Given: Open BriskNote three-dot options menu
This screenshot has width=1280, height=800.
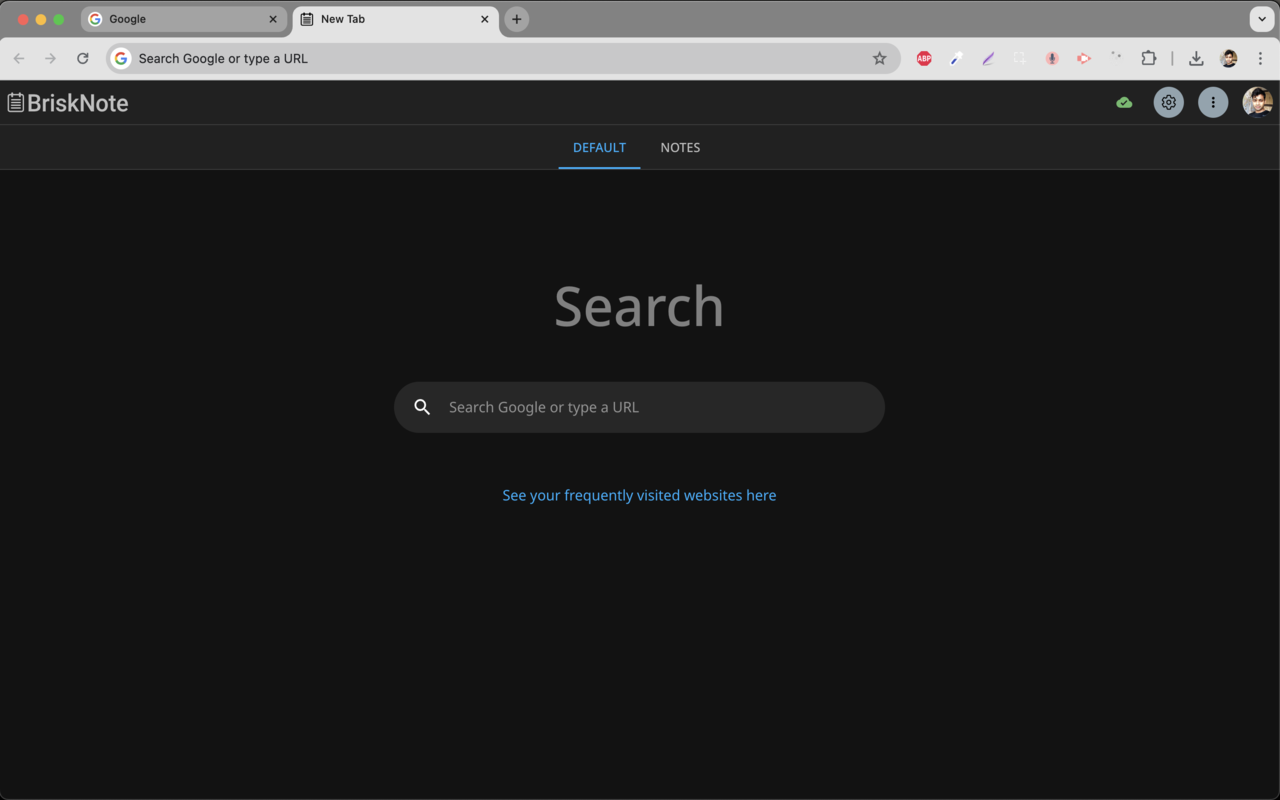Looking at the screenshot, I should 1213,102.
